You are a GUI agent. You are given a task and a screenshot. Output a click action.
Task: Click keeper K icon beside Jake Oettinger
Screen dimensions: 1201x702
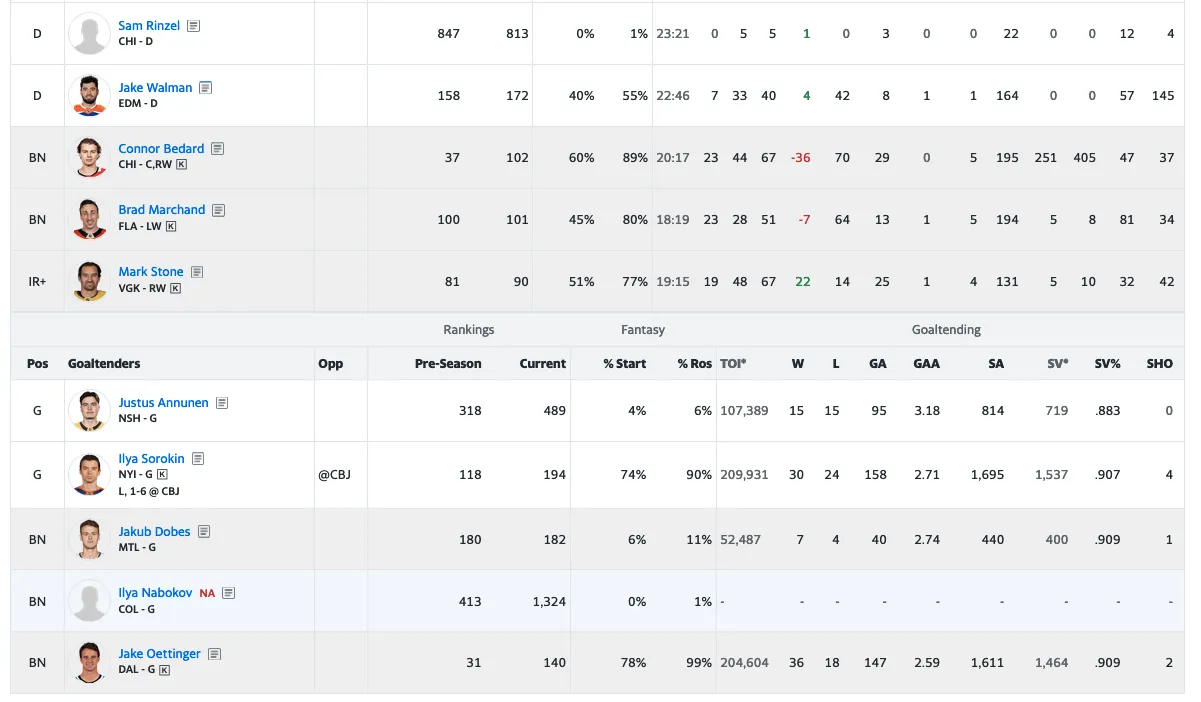coord(165,670)
